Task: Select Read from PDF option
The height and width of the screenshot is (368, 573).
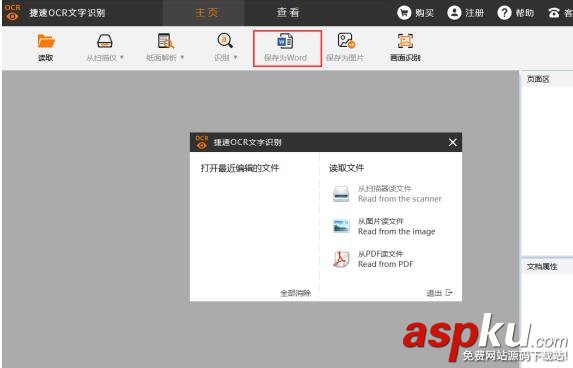Action: pos(386,259)
